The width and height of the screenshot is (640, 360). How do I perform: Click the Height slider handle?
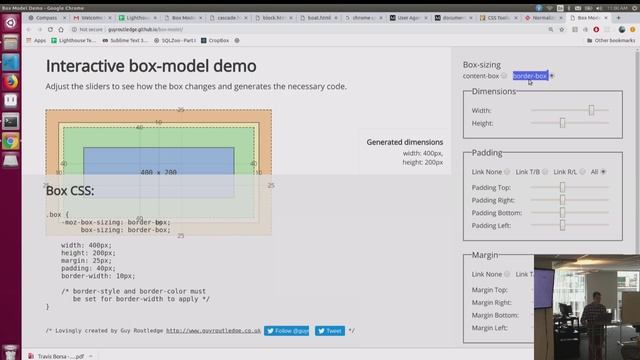click(562, 123)
